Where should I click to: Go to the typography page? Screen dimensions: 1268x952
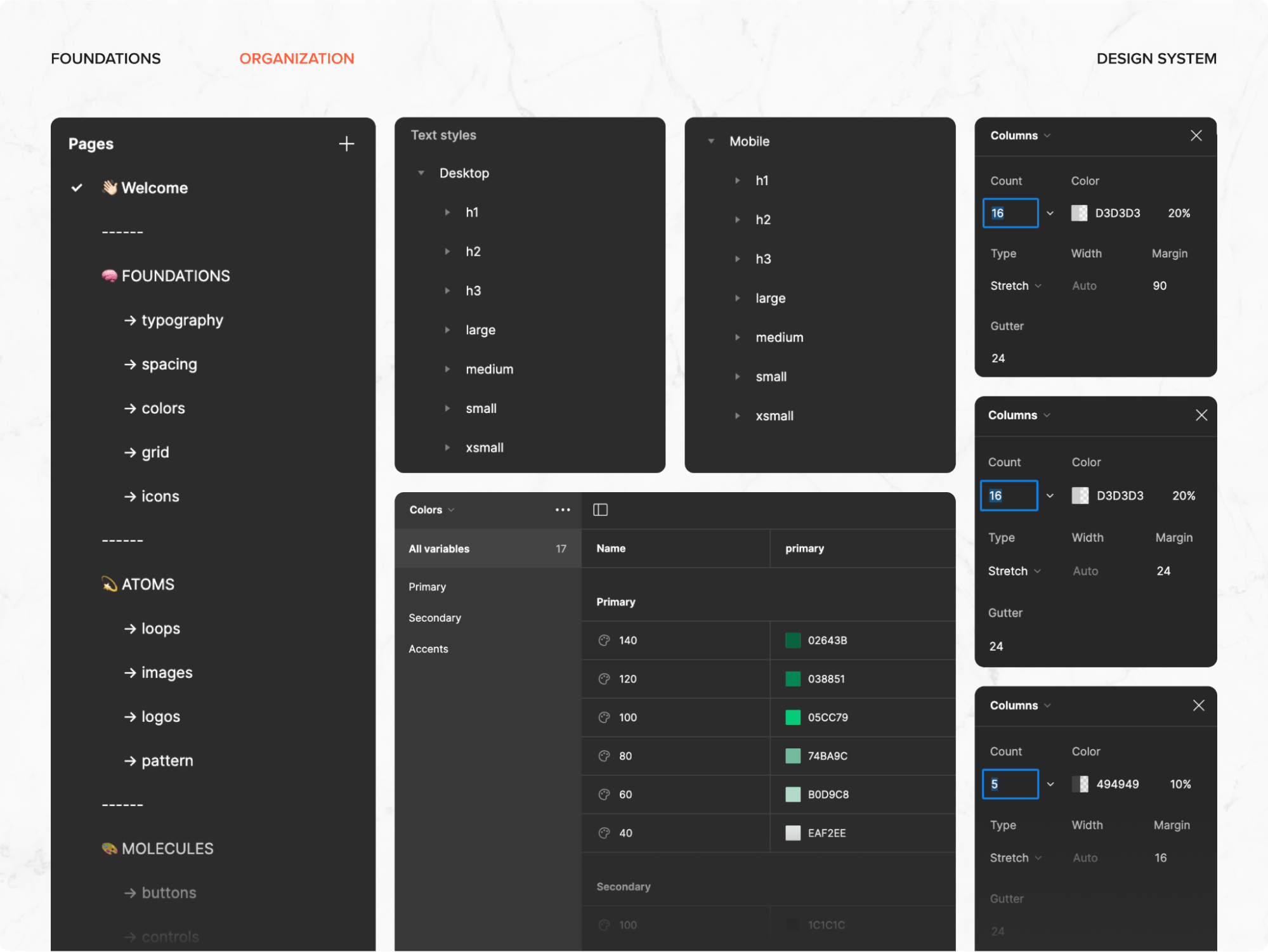click(173, 320)
